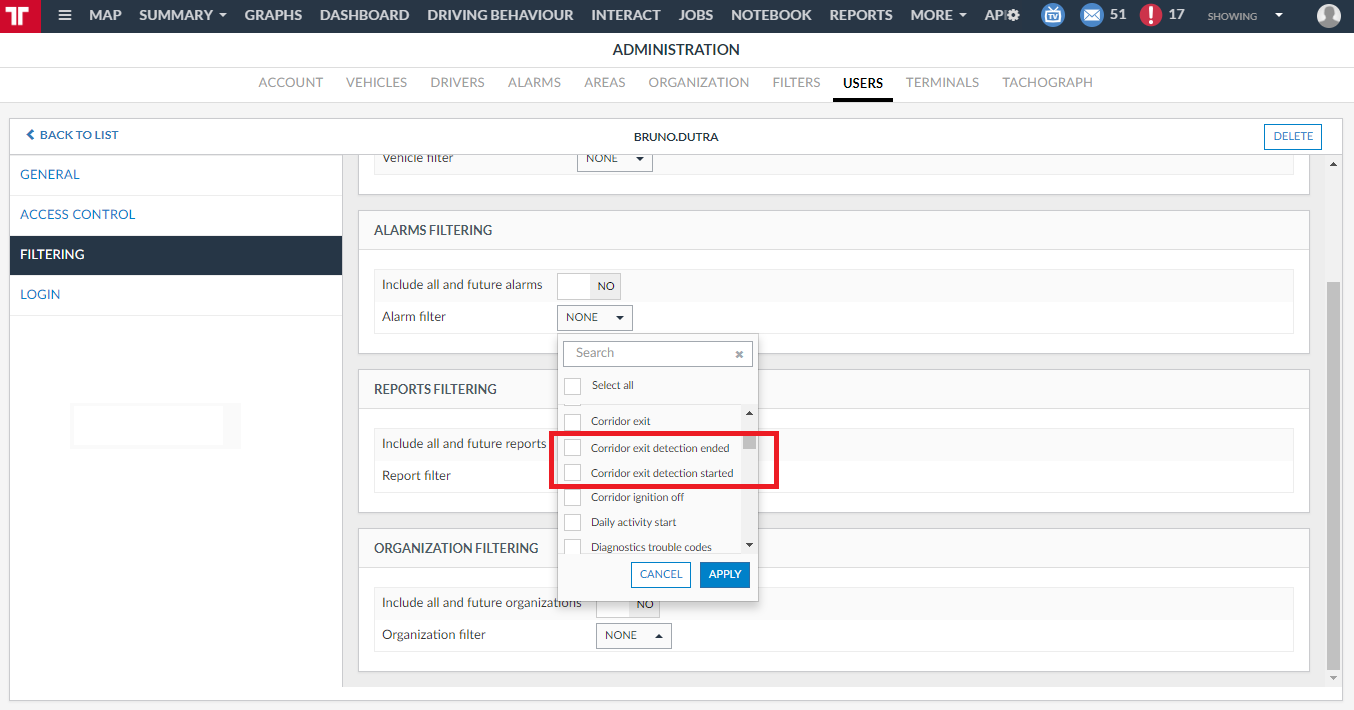Click the API settings gear icon
Image resolution: width=1354 pixels, height=710 pixels.
[x=1013, y=16]
